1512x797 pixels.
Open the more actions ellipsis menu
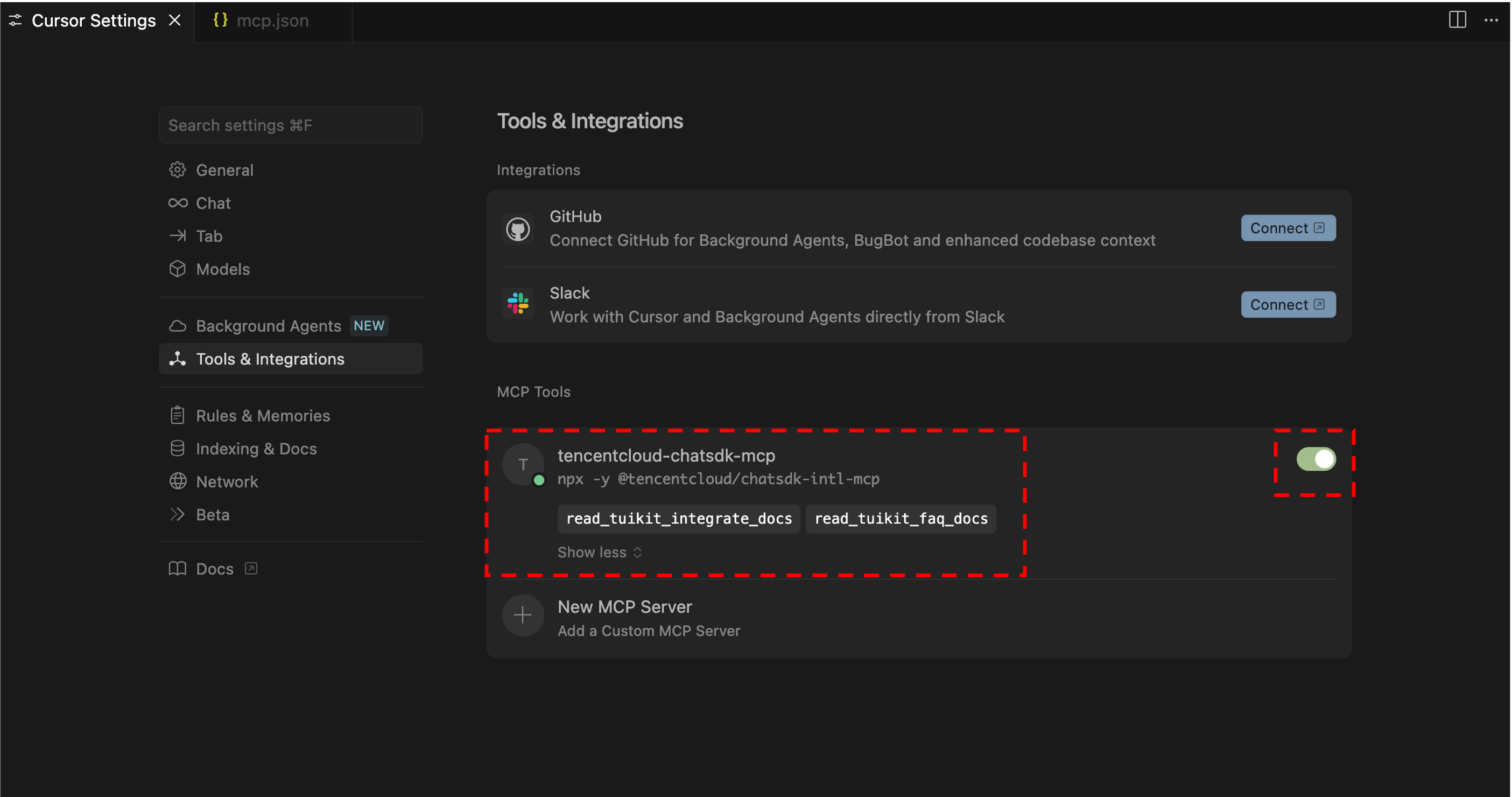[x=1491, y=20]
